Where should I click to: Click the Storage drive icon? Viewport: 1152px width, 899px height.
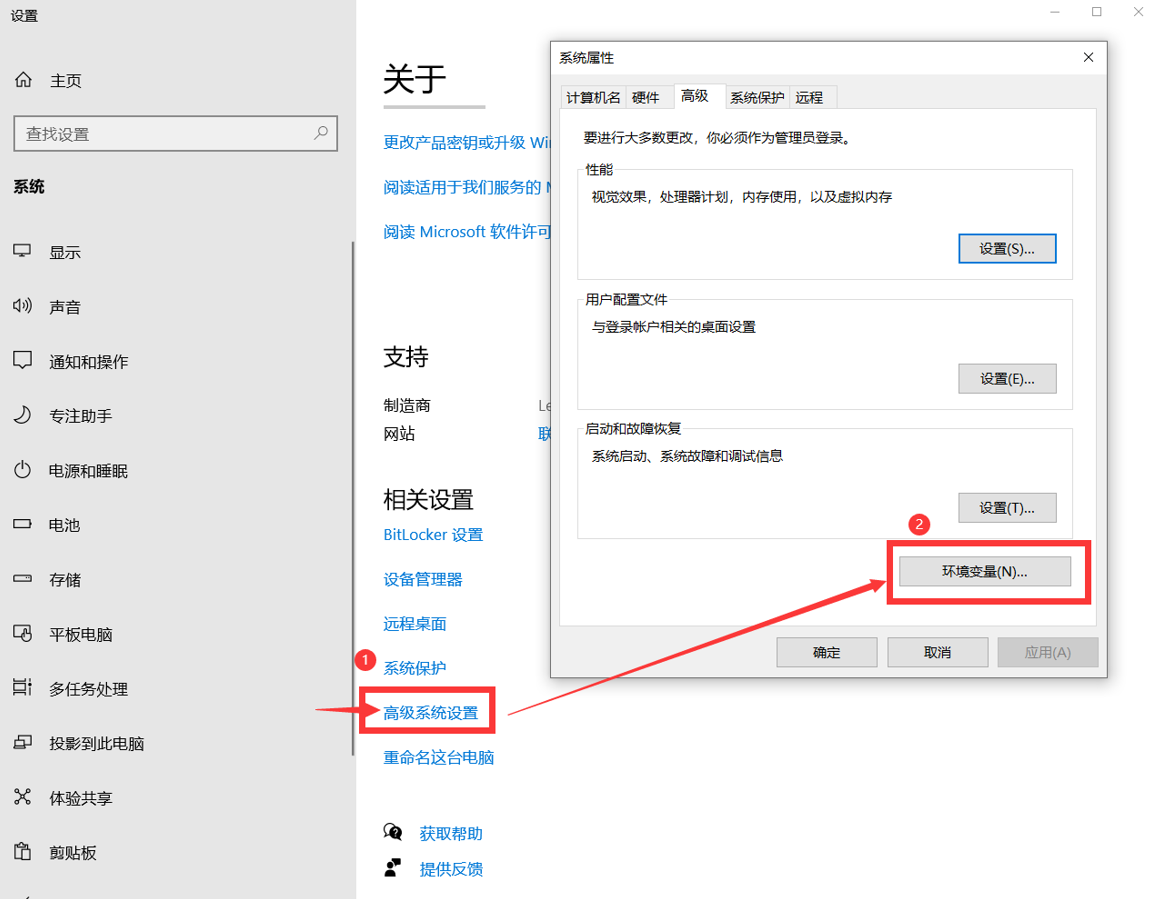(22, 579)
